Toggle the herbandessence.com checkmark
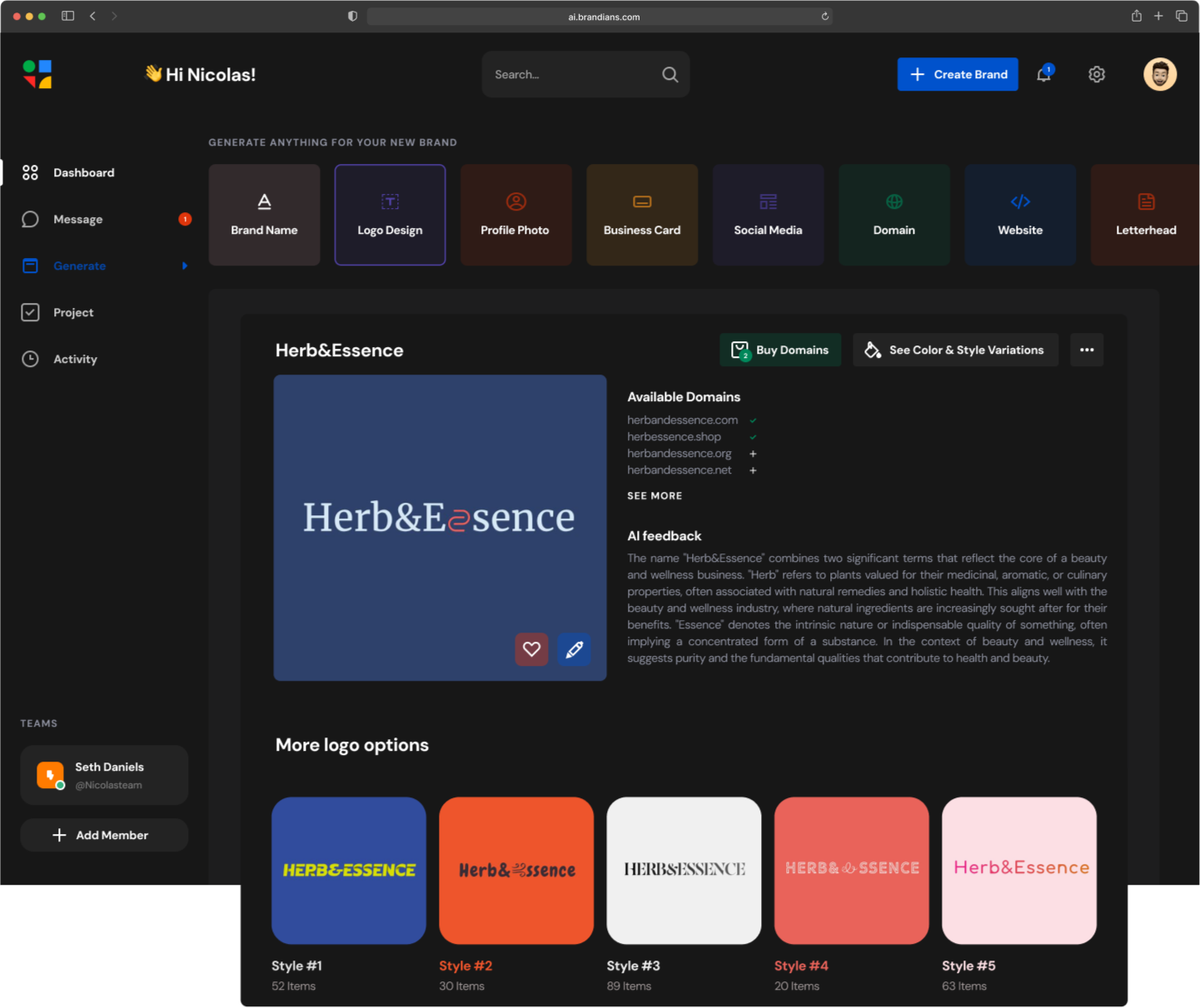 [x=753, y=420]
